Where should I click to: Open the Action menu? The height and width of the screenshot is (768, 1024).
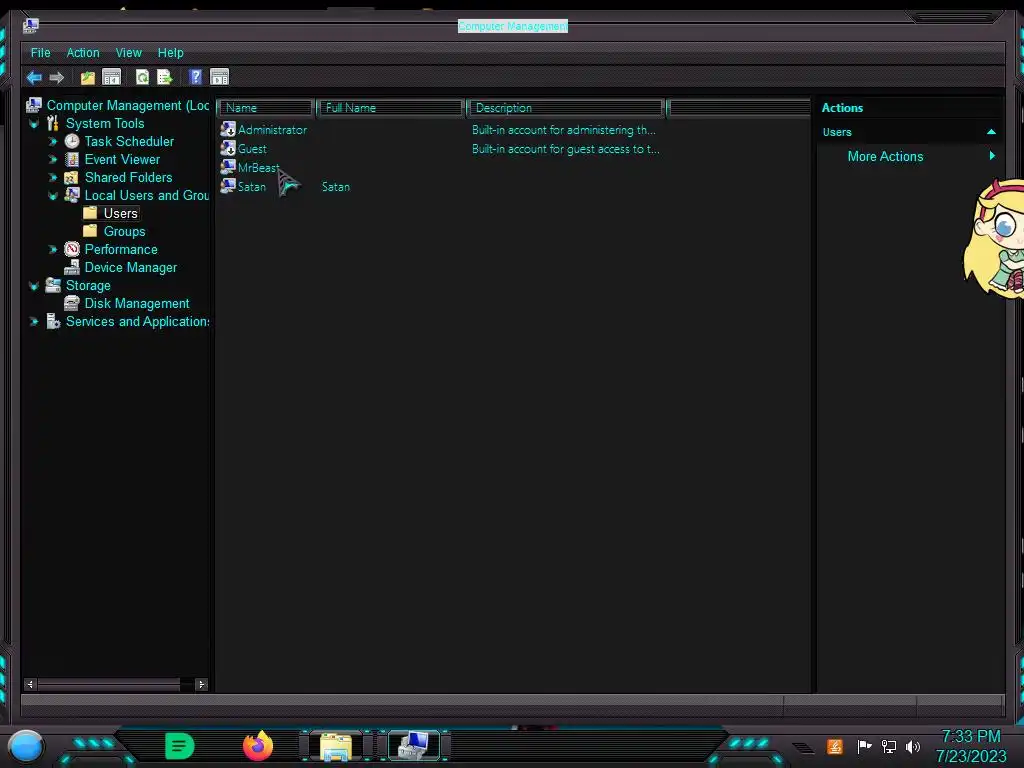83,53
